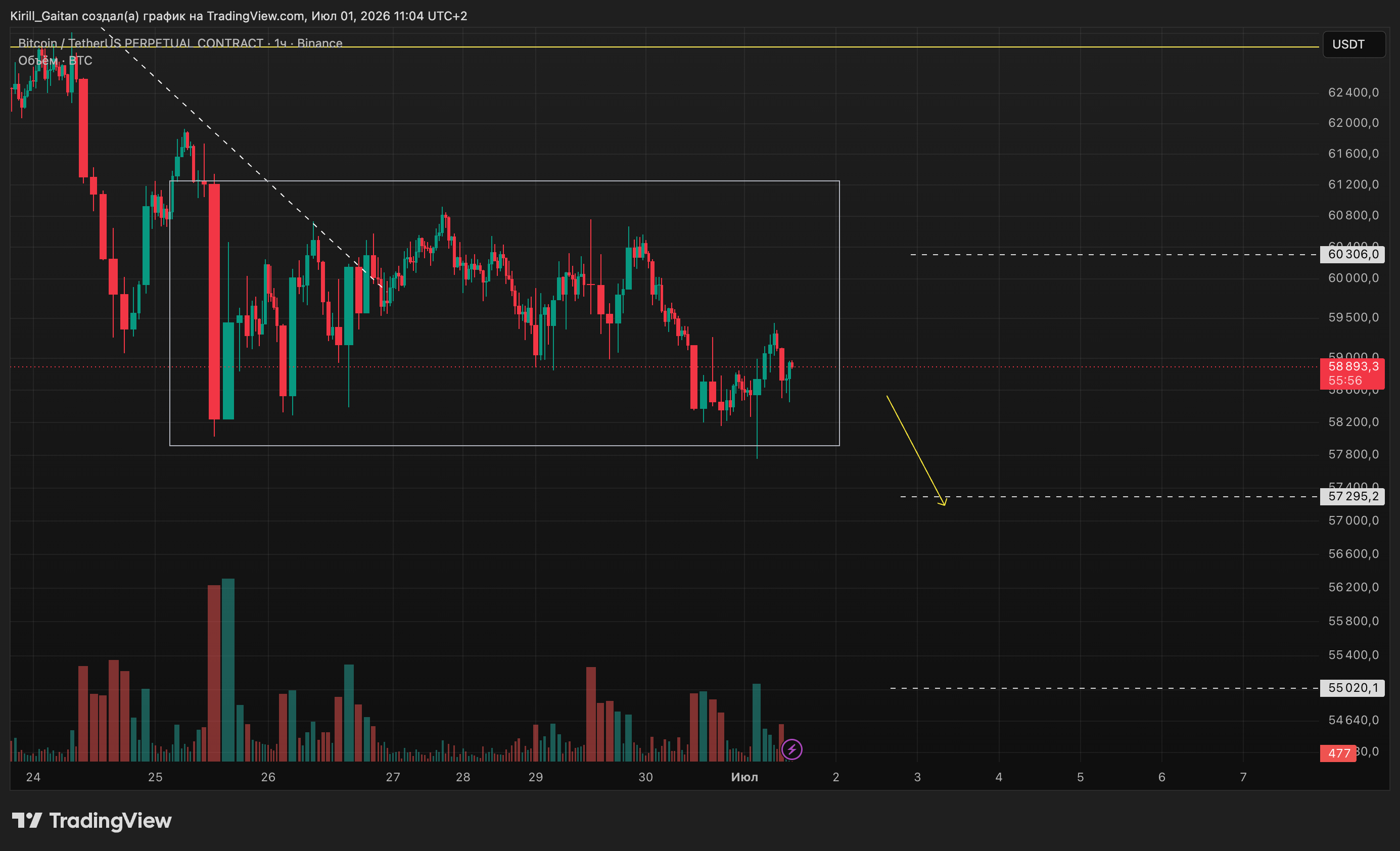This screenshot has width=1400, height=851.
Task: Click date 2 on the time axis
Action: pos(836,777)
